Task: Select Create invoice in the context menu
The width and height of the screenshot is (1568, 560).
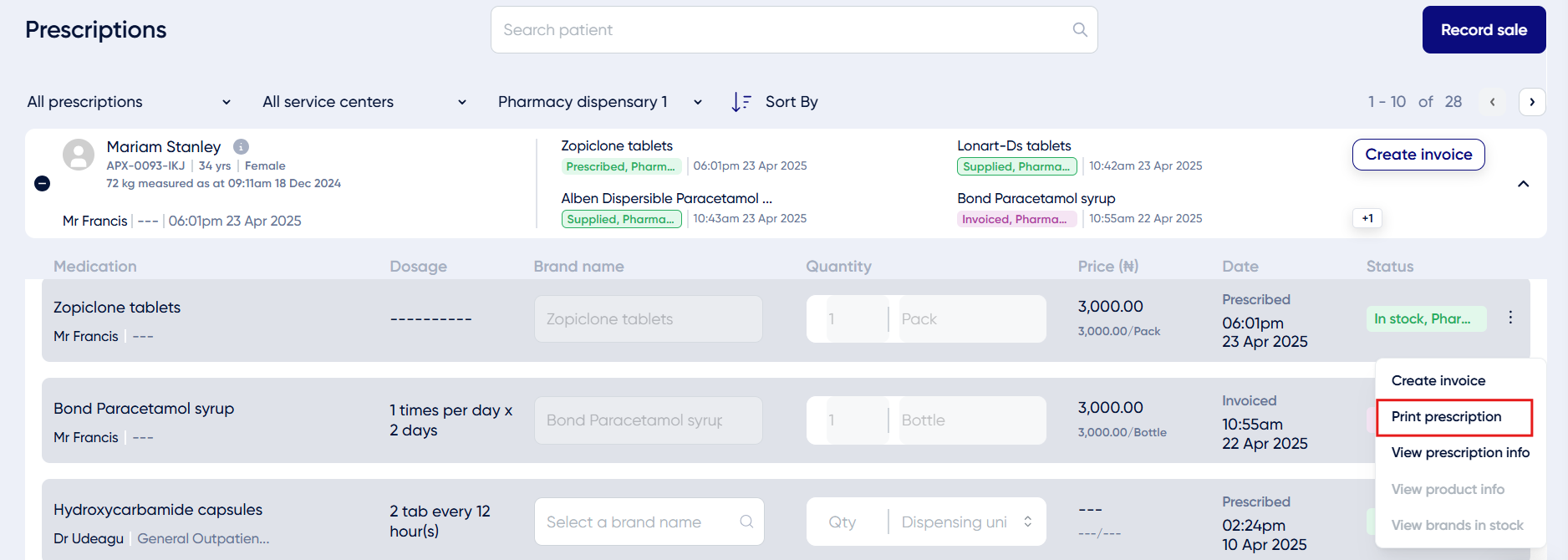Action: point(1438,381)
